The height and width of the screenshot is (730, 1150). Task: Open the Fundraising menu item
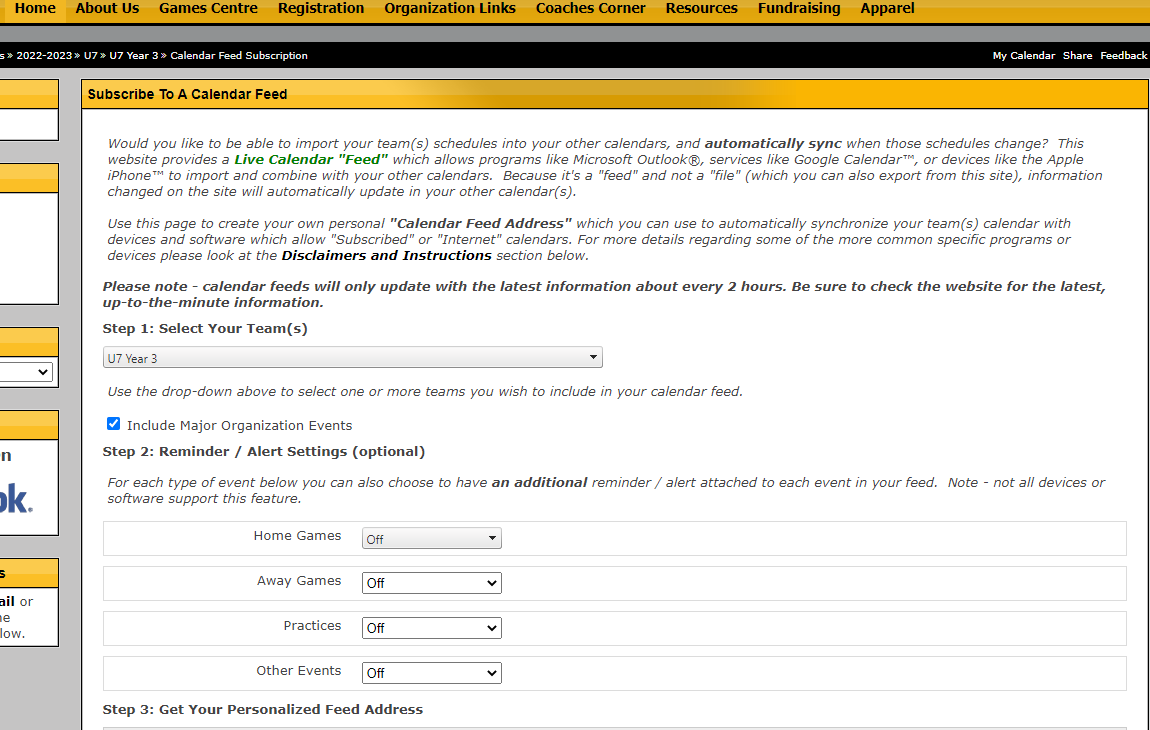tap(799, 9)
